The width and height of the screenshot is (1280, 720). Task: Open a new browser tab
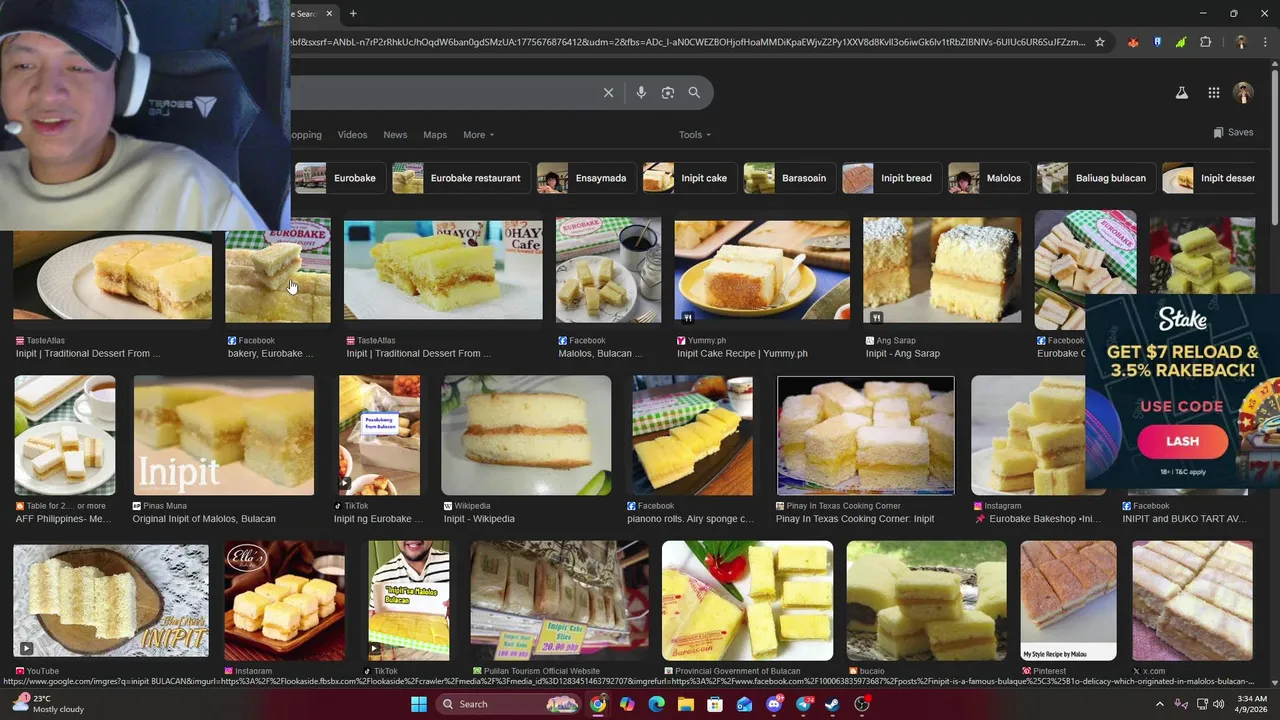[x=353, y=13]
